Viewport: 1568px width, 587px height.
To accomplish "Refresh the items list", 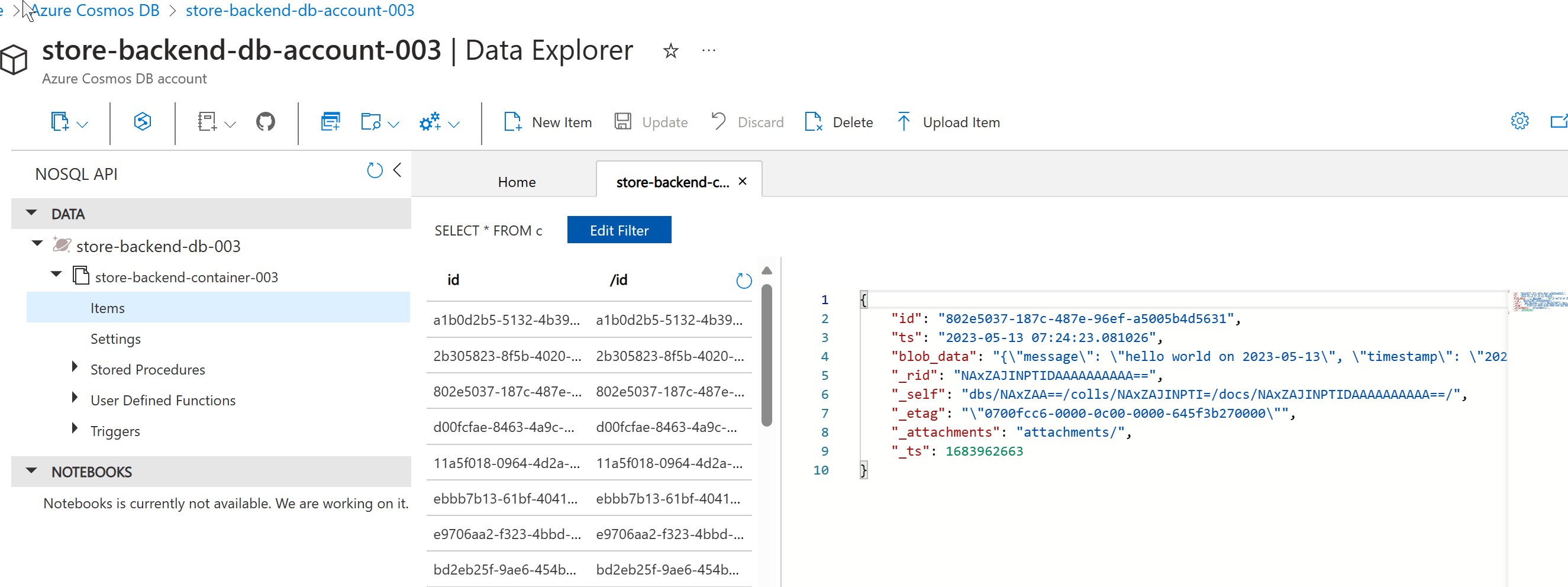I will coord(744,280).
